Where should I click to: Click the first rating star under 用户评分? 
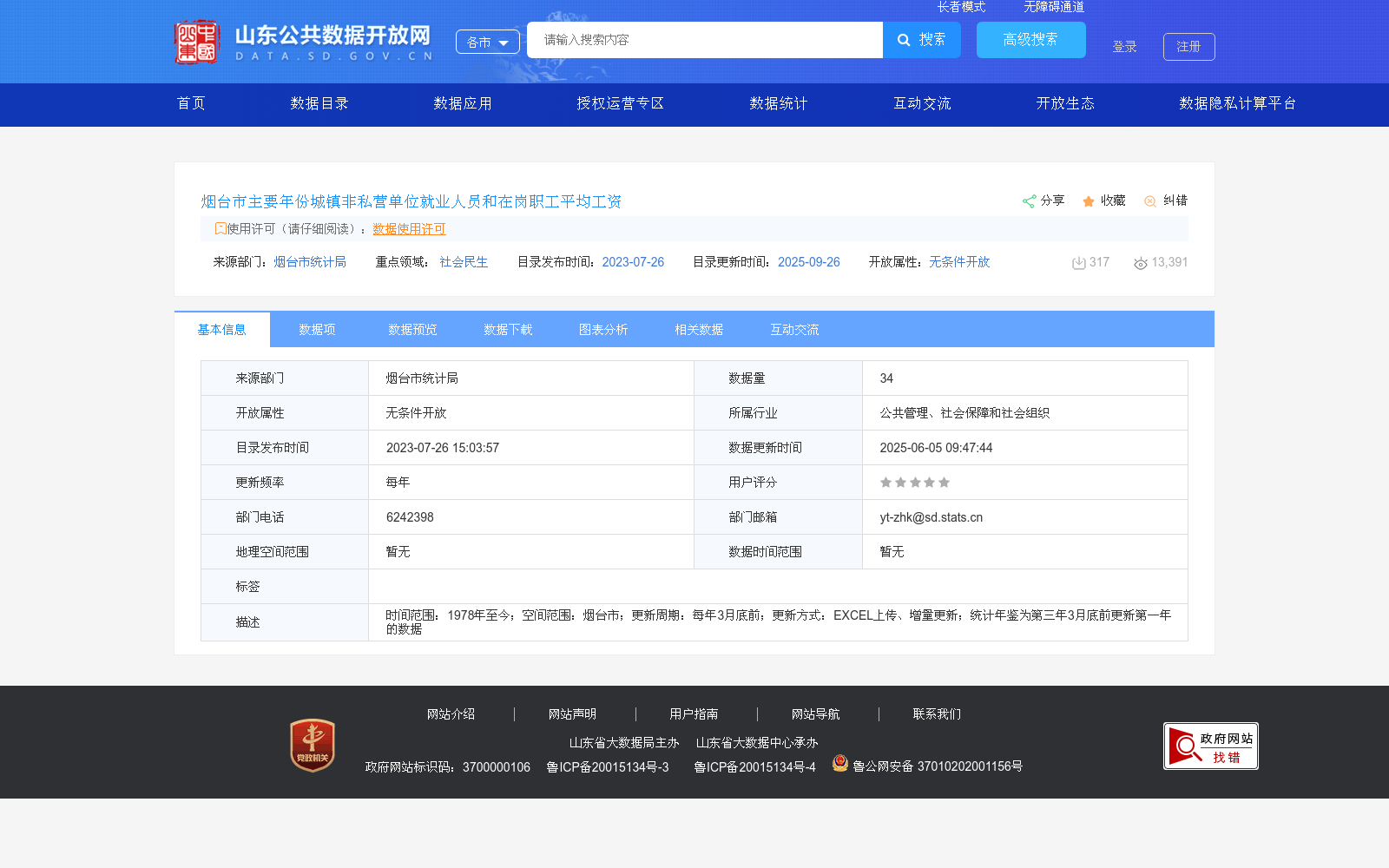[x=886, y=482]
